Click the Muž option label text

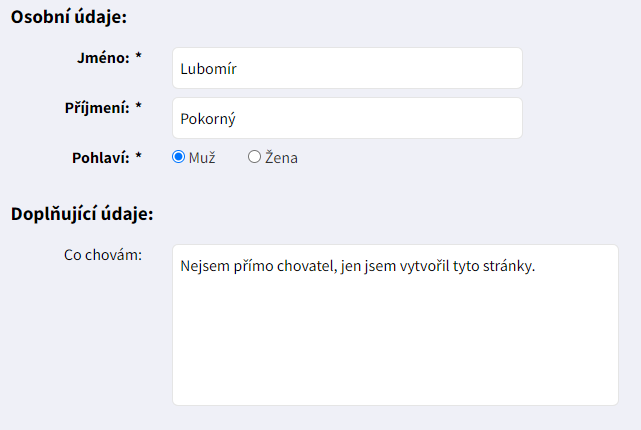coord(202,157)
